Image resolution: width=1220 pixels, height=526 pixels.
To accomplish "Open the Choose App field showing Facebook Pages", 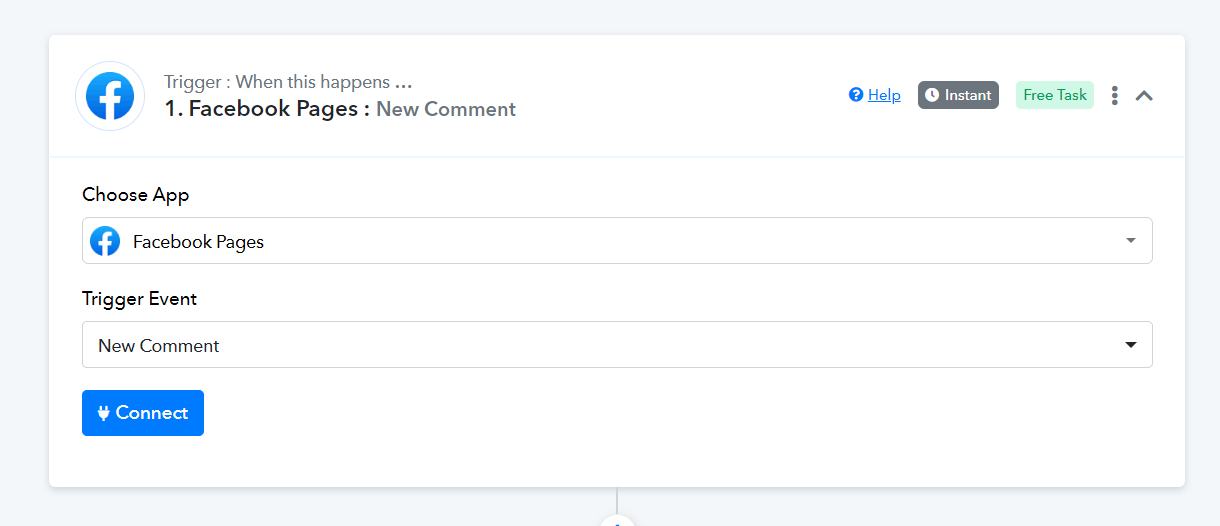I will [617, 241].
